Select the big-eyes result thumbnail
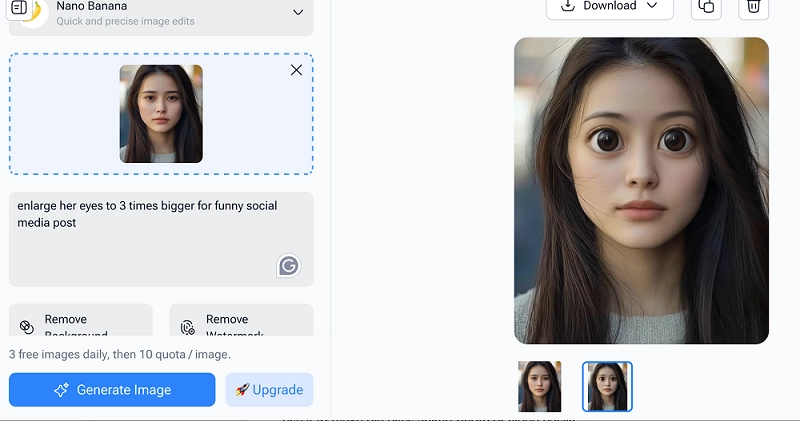The width and height of the screenshot is (800, 421). (607, 386)
